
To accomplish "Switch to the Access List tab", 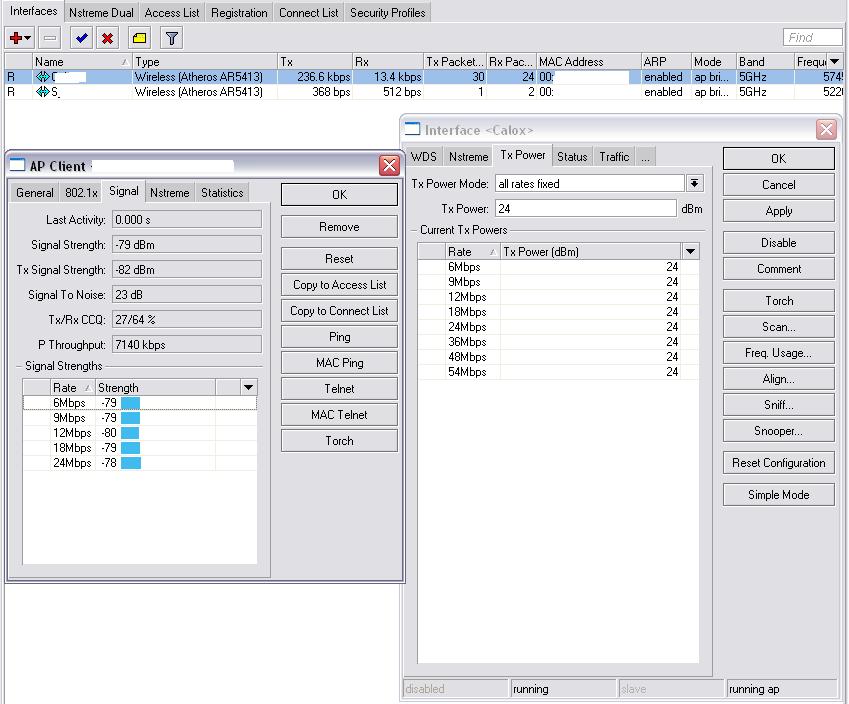I will [172, 13].
